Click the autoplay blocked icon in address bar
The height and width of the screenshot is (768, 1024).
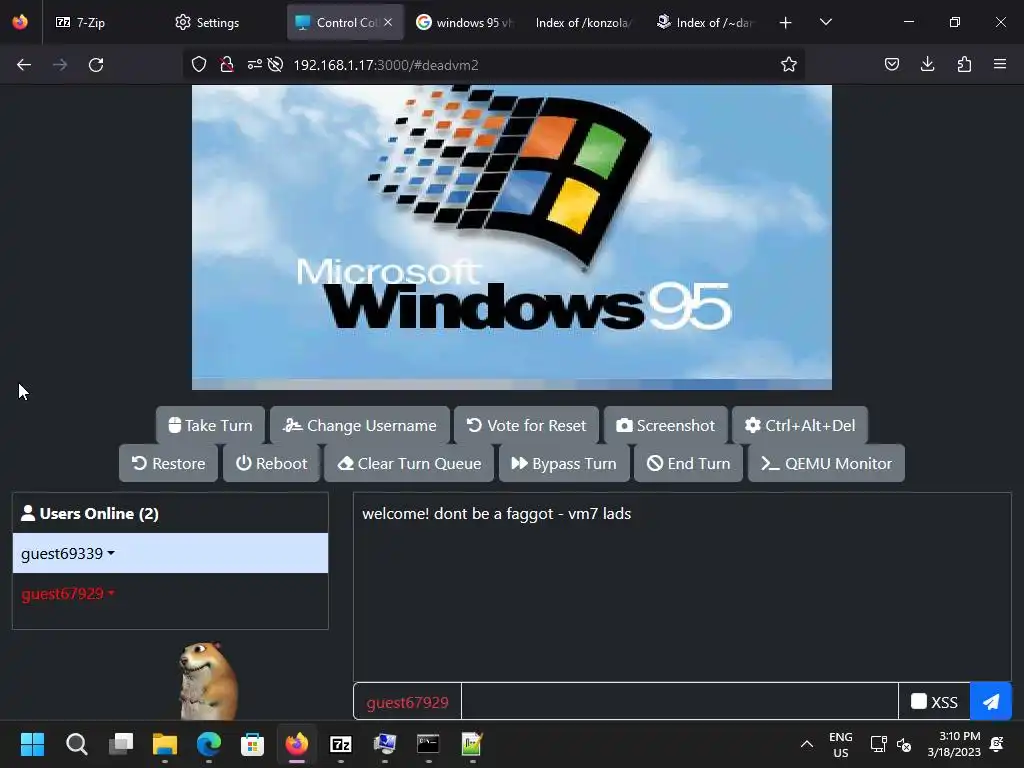point(276,65)
